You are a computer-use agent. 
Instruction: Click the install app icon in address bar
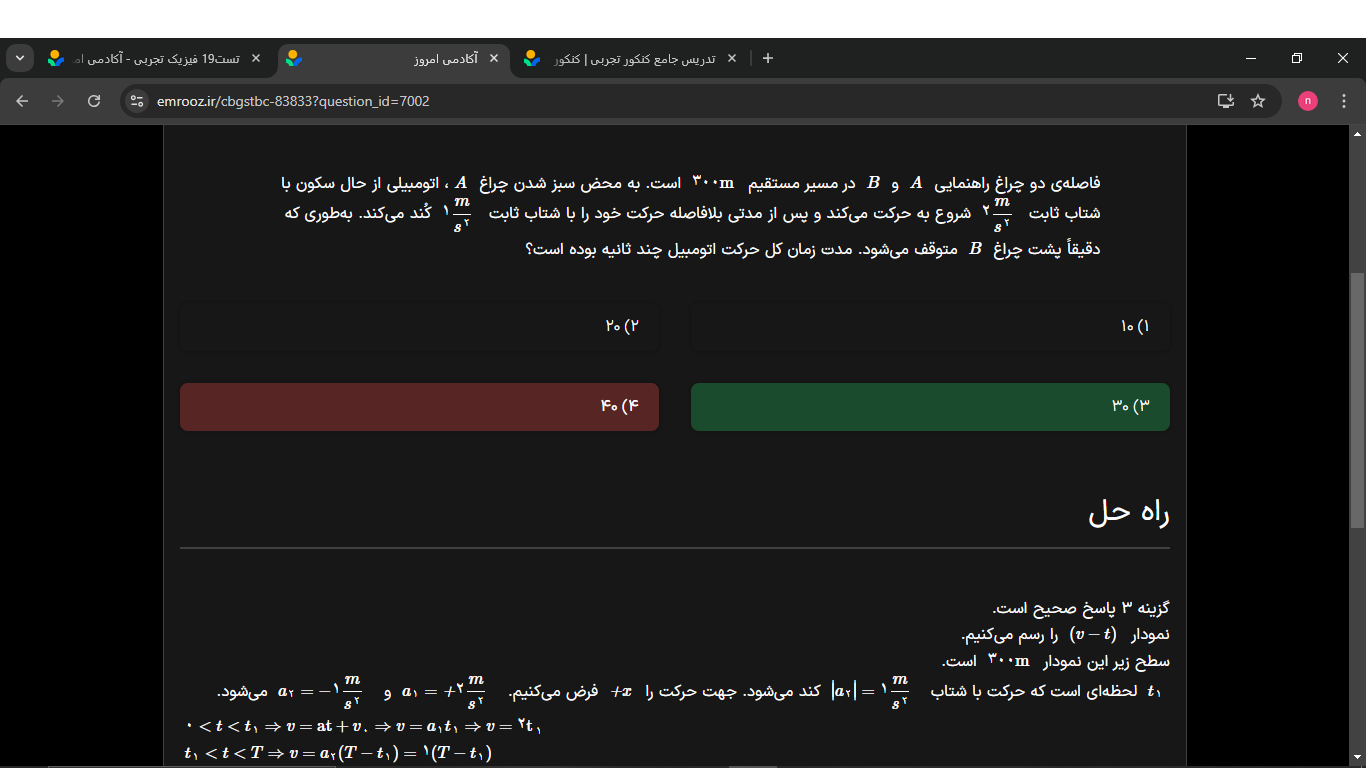click(x=1225, y=101)
